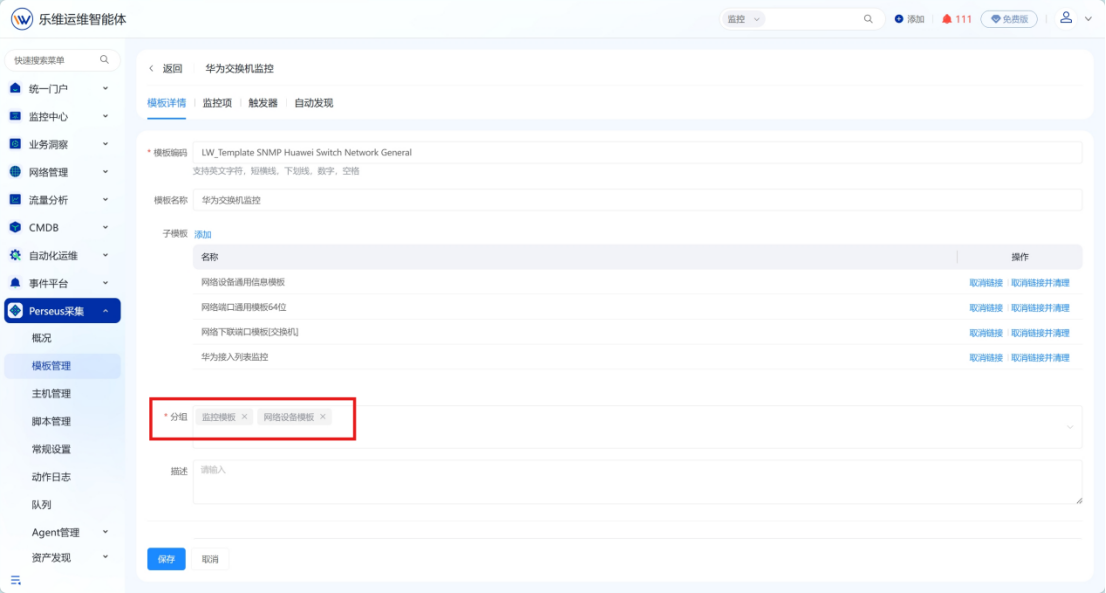Screen dimensions: 1106x593
Task: Click 取消链接 for 网络下联端口模板[交换机]
Action: coord(986,333)
